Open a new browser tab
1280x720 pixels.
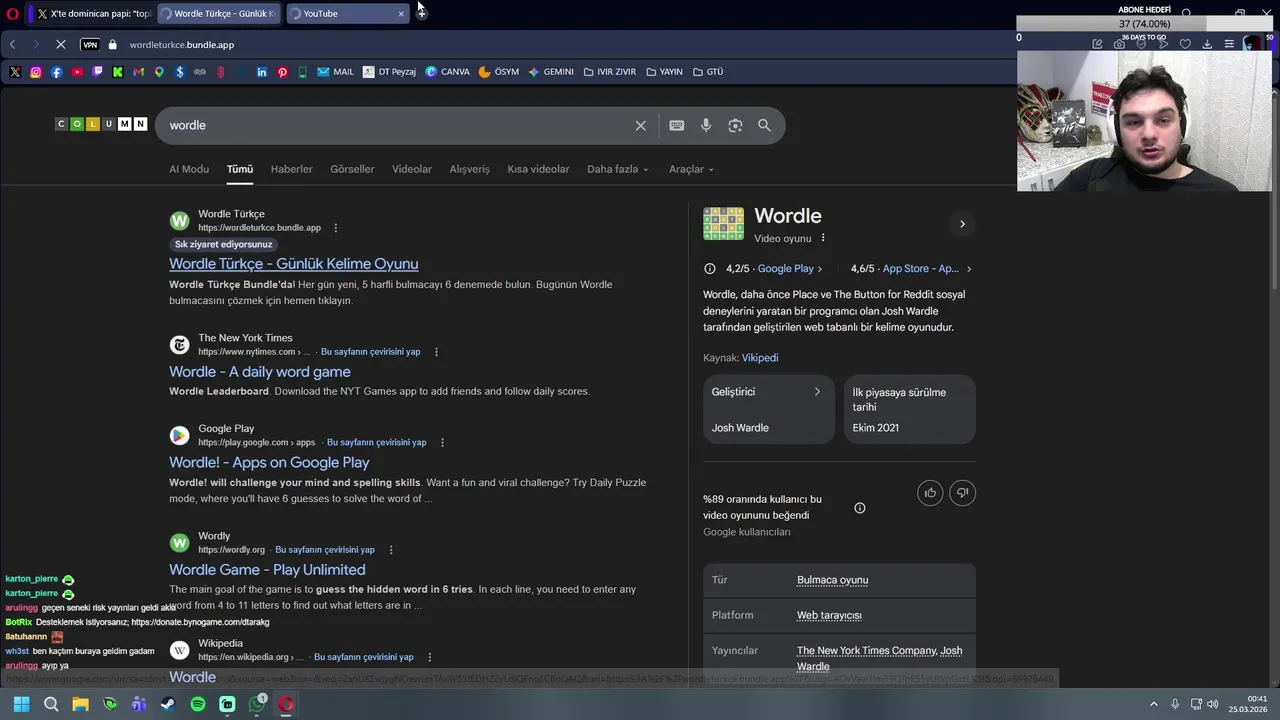click(422, 14)
